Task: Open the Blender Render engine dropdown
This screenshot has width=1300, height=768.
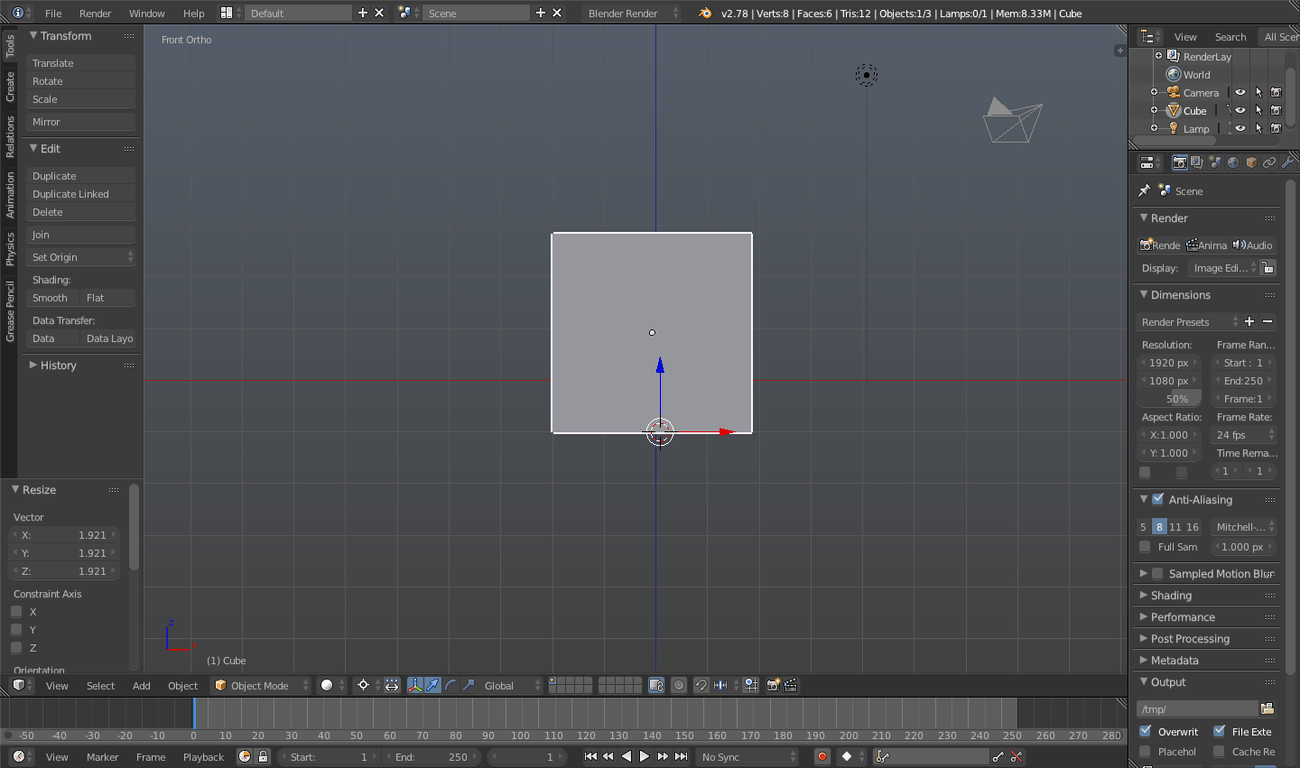Action: (x=632, y=13)
